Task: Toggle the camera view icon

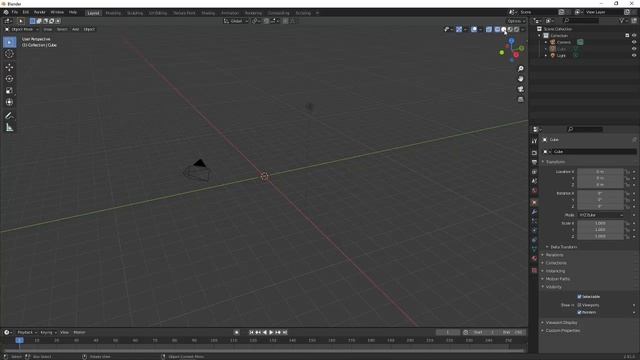Action: click(520, 89)
